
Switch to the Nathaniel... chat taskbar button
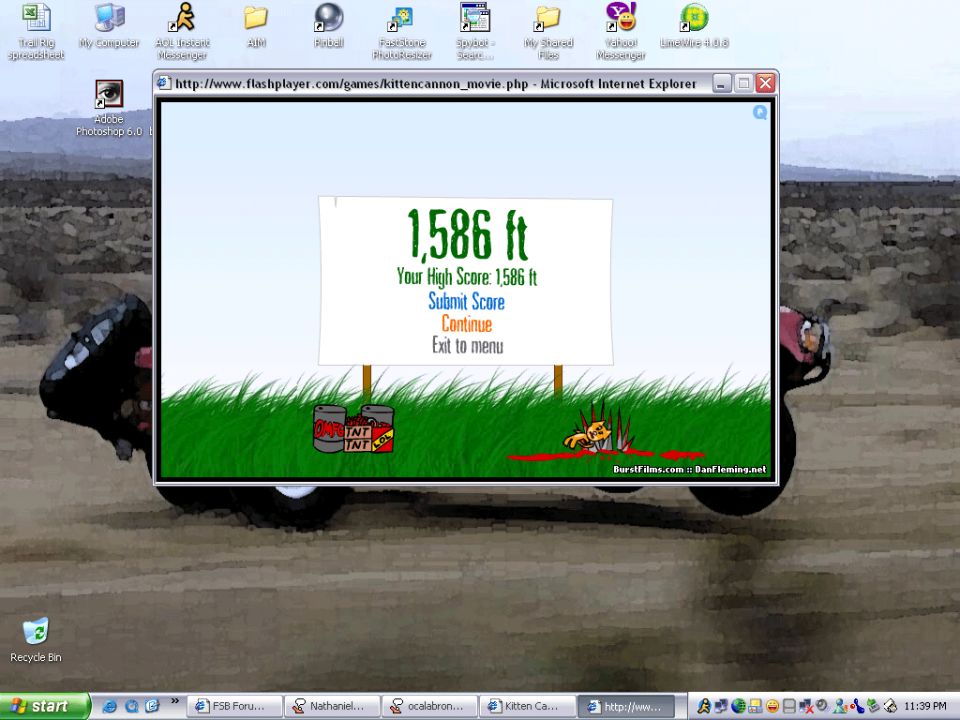pyautogui.click(x=332, y=706)
